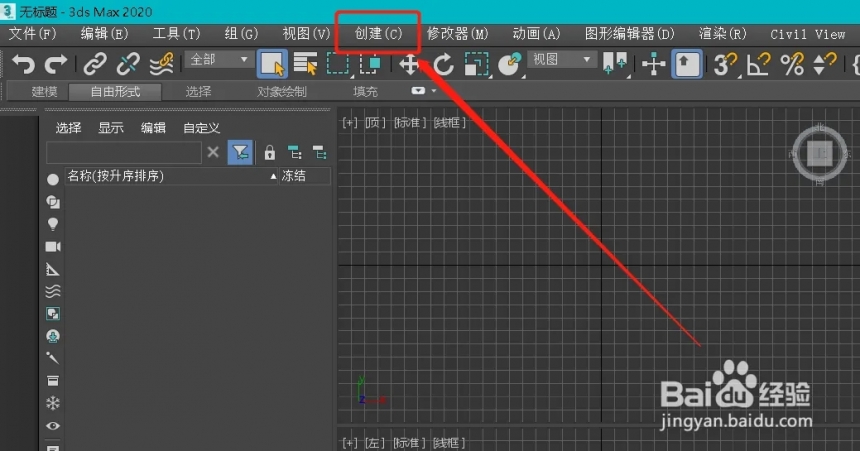Open the 工具(T) menu
The width and height of the screenshot is (860, 451).
pyautogui.click(x=176, y=34)
